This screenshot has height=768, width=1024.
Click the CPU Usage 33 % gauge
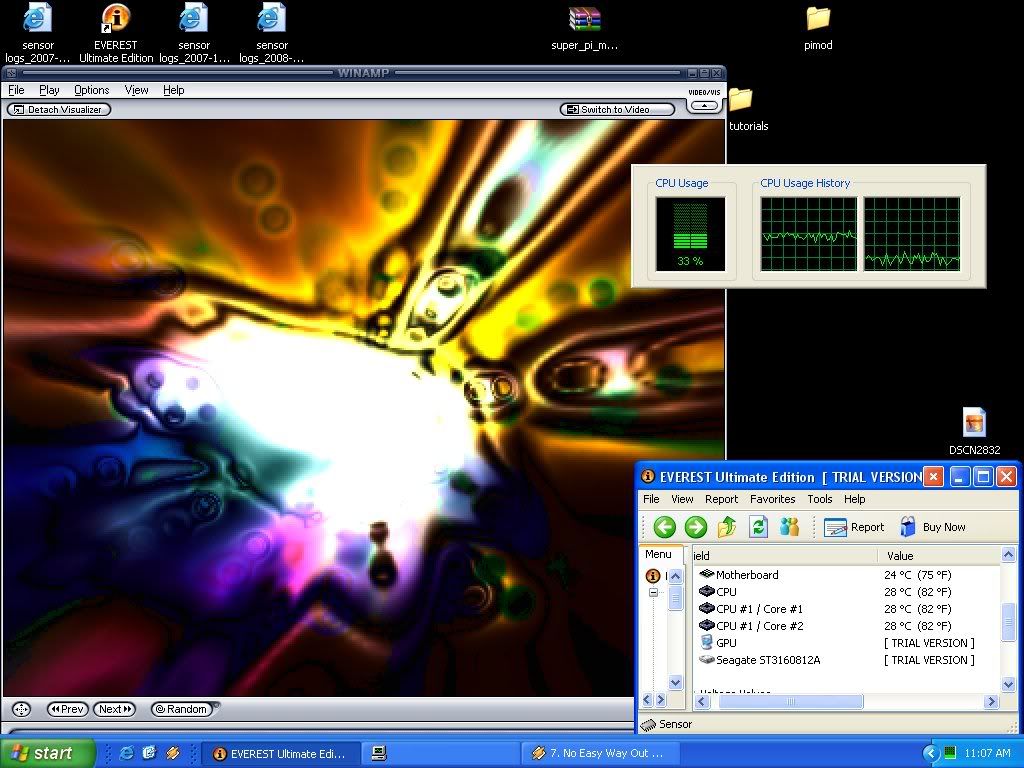690,233
